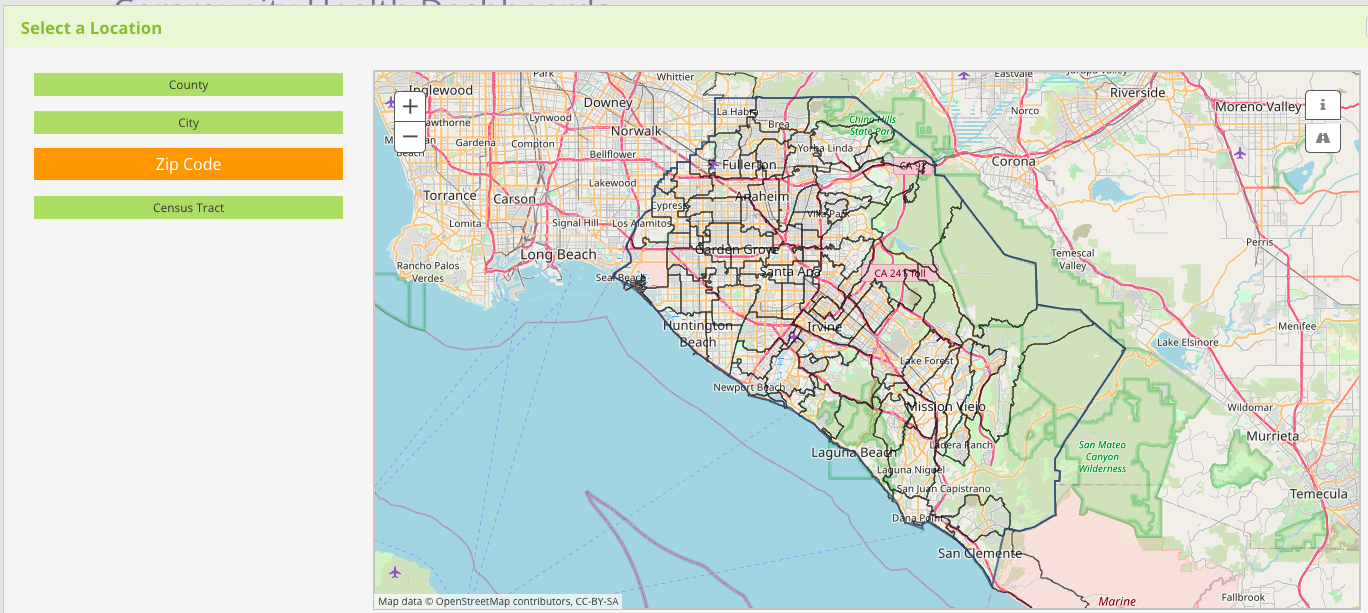This screenshot has height=613, width=1368.
Task: Click the San Mateo Canyon Wilderness label
Action: [x=1102, y=456]
